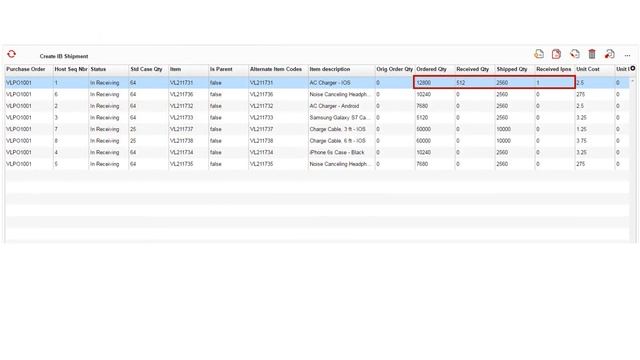Click Ordered Qty value 5120
Image resolution: width=640 pixels, height=360 pixels.
[x=422, y=118]
